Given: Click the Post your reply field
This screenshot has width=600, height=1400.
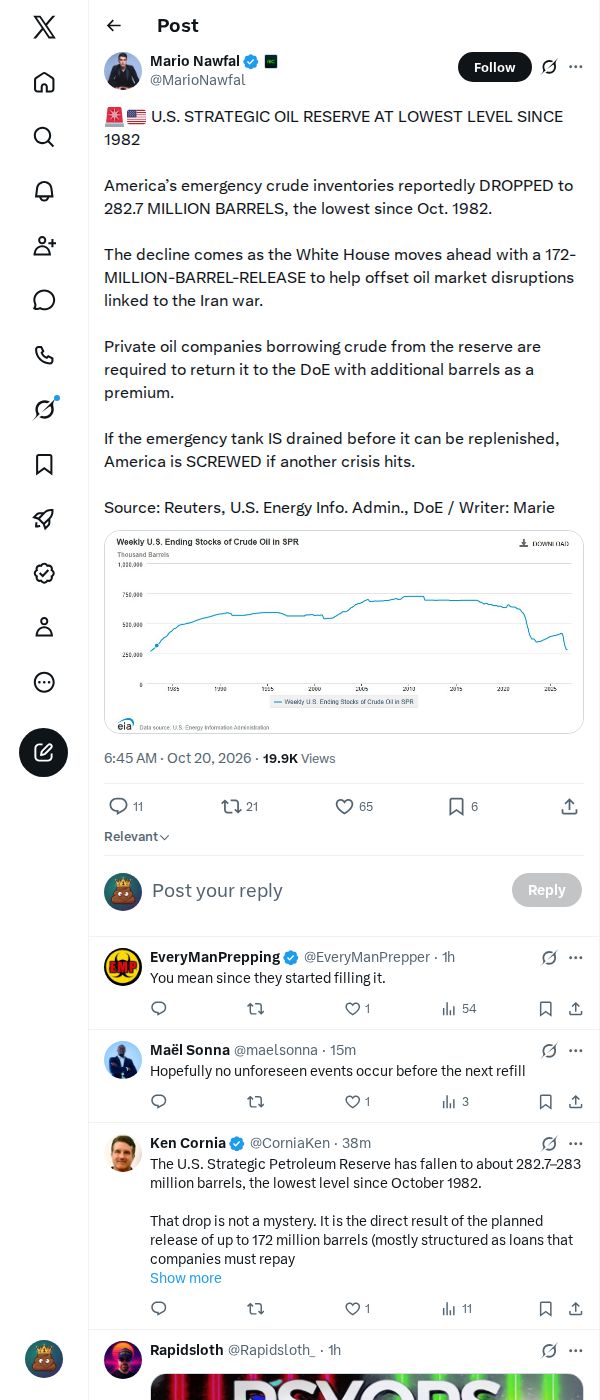Looking at the screenshot, I should (326, 890).
